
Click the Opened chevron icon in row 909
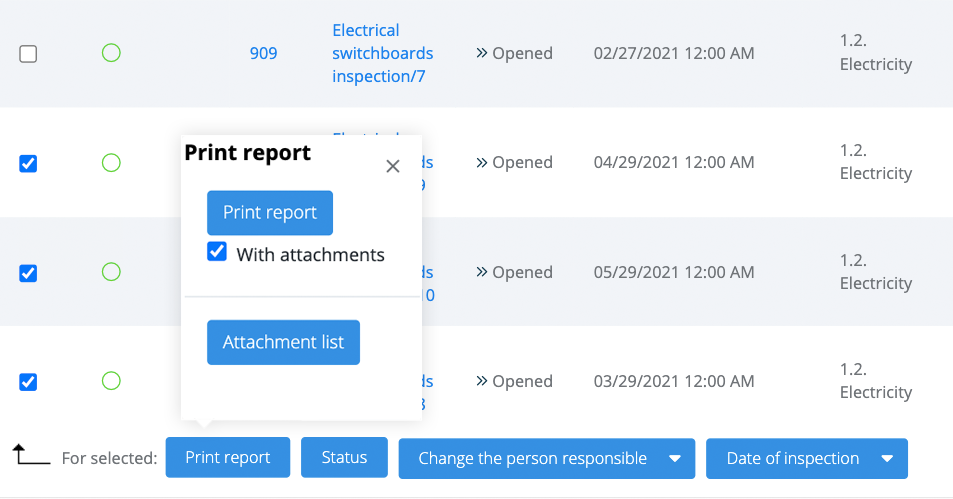pos(482,53)
